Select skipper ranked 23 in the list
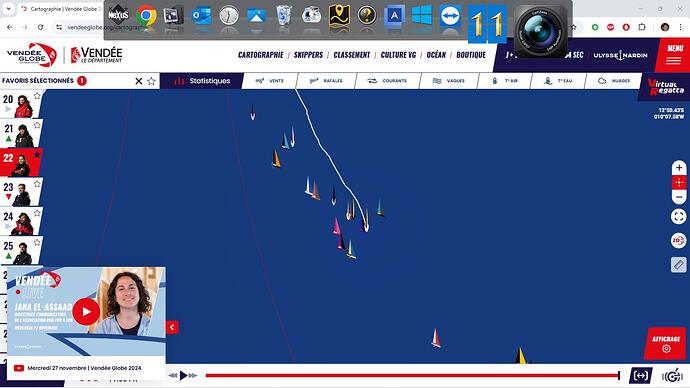 click(x=21, y=192)
